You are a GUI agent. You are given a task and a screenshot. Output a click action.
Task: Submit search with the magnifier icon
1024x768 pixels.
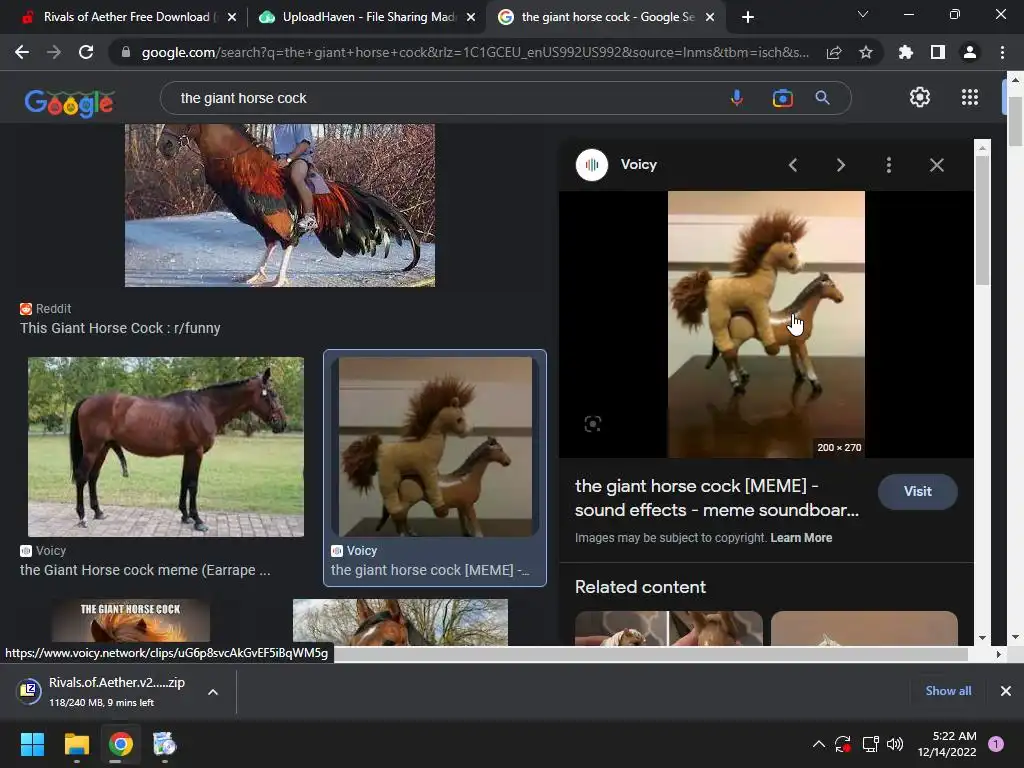(x=823, y=98)
